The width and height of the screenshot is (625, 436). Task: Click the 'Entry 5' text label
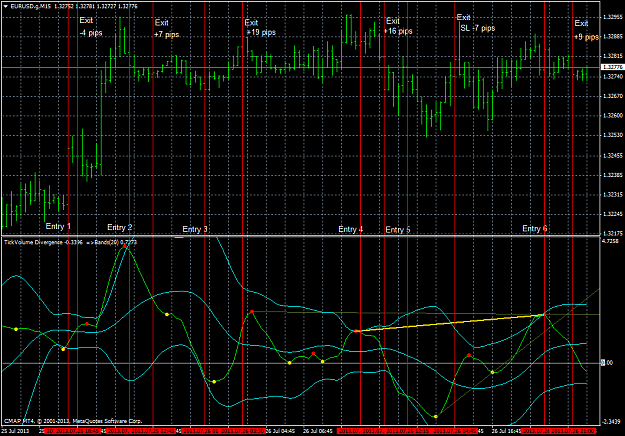coord(398,230)
